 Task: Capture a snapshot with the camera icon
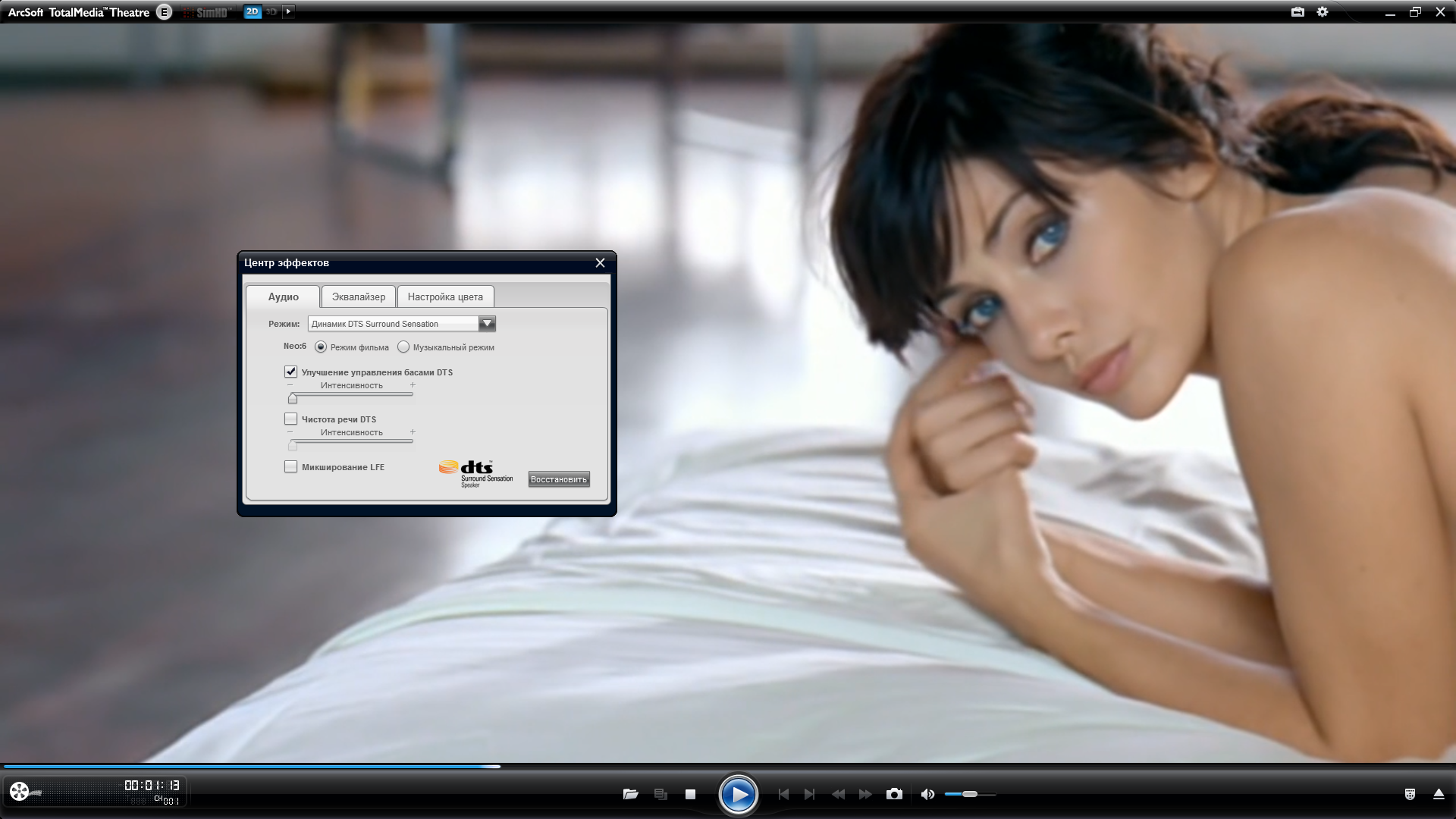click(895, 794)
